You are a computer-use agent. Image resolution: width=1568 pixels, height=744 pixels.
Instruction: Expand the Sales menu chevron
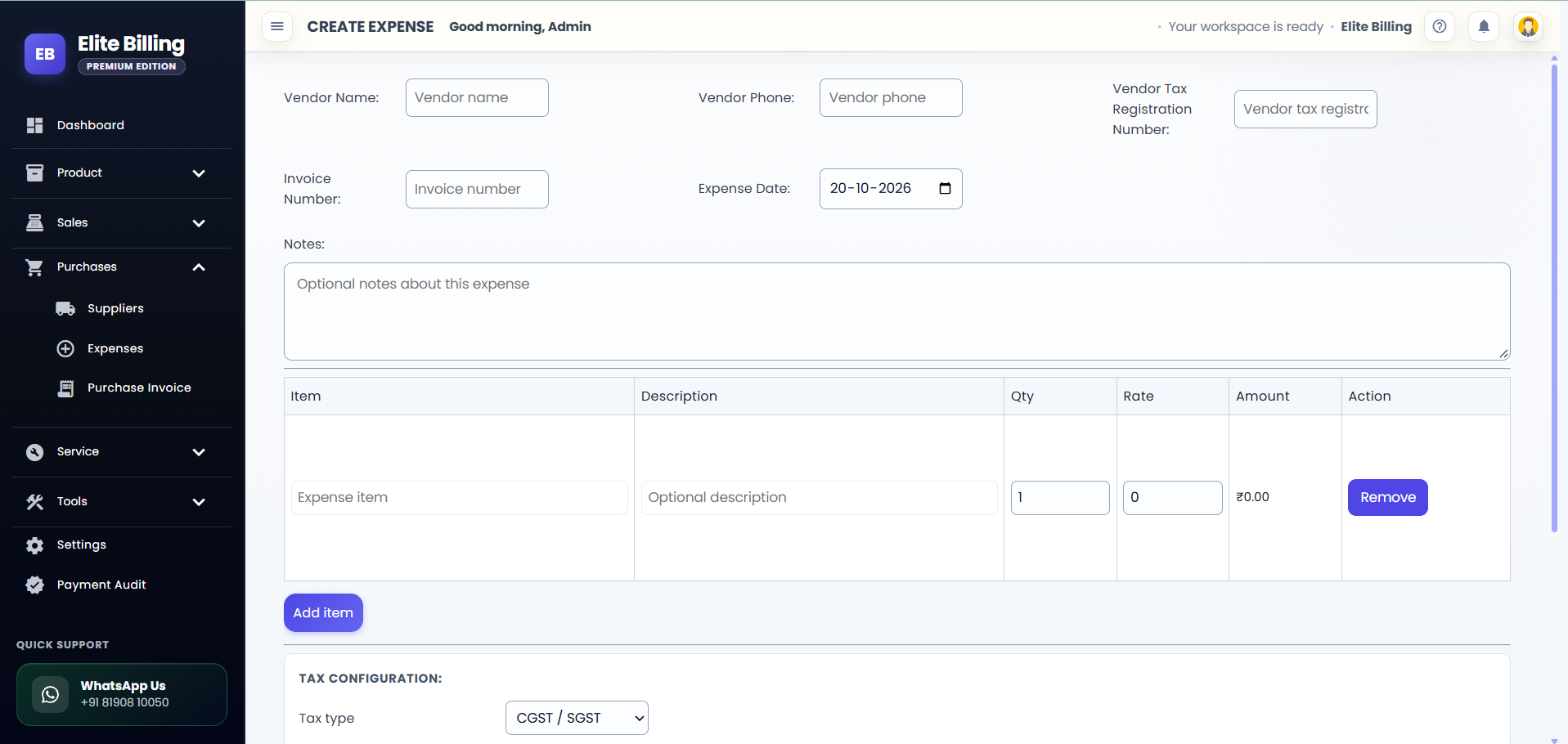(199, 223)
